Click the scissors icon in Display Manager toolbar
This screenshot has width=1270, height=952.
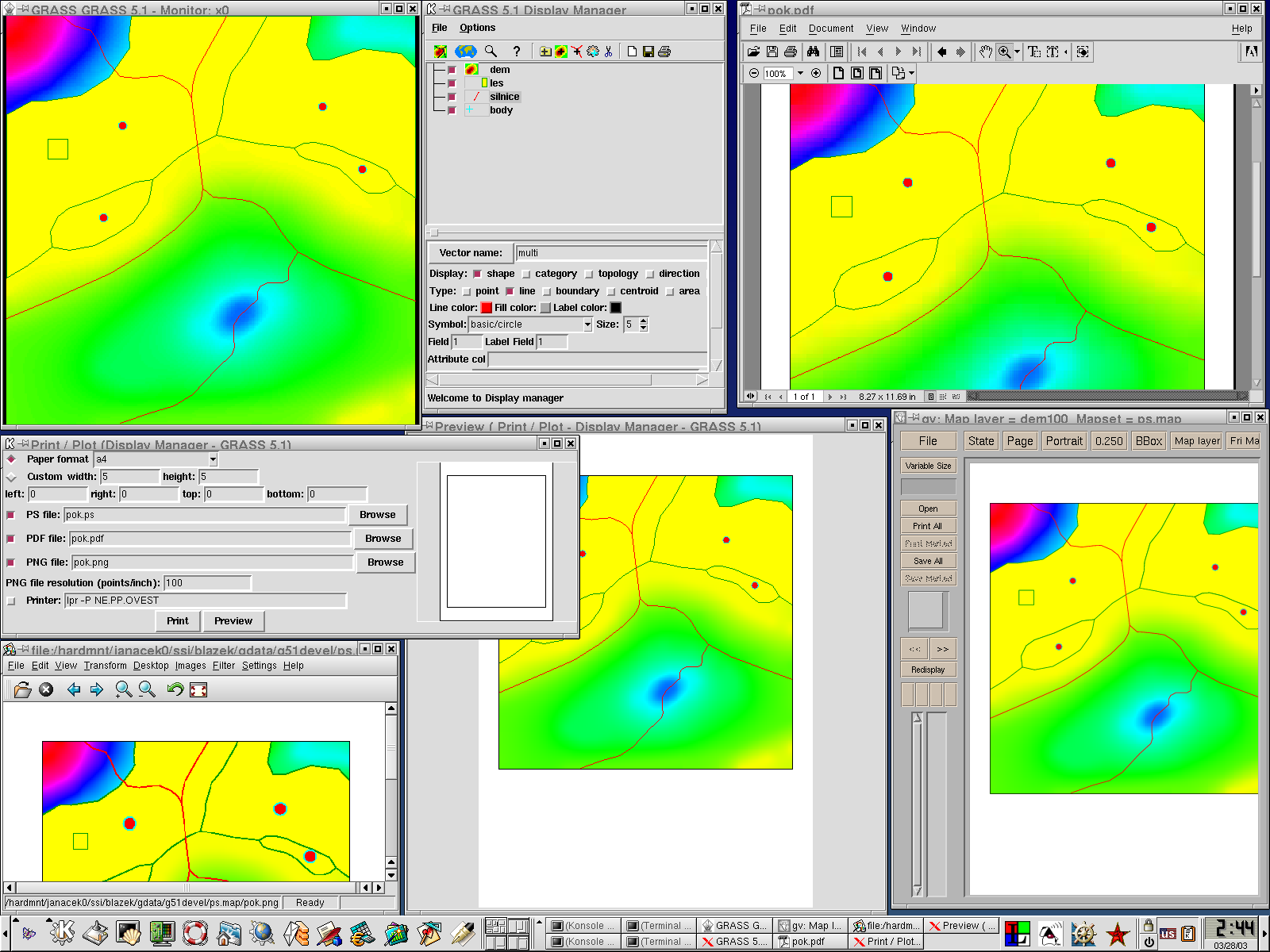click(x=608, y=52)
